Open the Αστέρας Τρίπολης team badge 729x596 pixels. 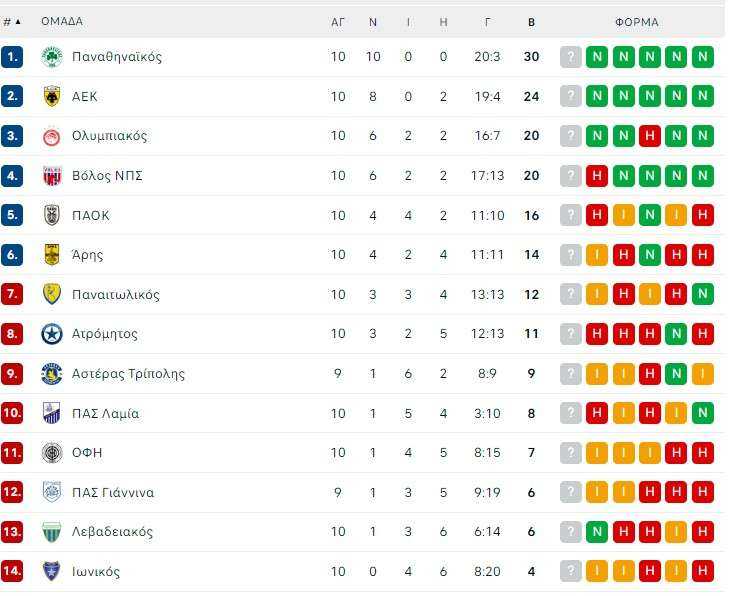coord(52,374)
